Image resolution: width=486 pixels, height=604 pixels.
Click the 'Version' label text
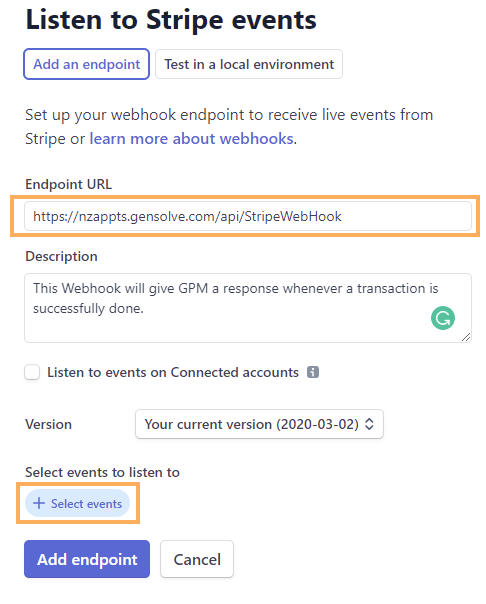[x=49, y=424]
